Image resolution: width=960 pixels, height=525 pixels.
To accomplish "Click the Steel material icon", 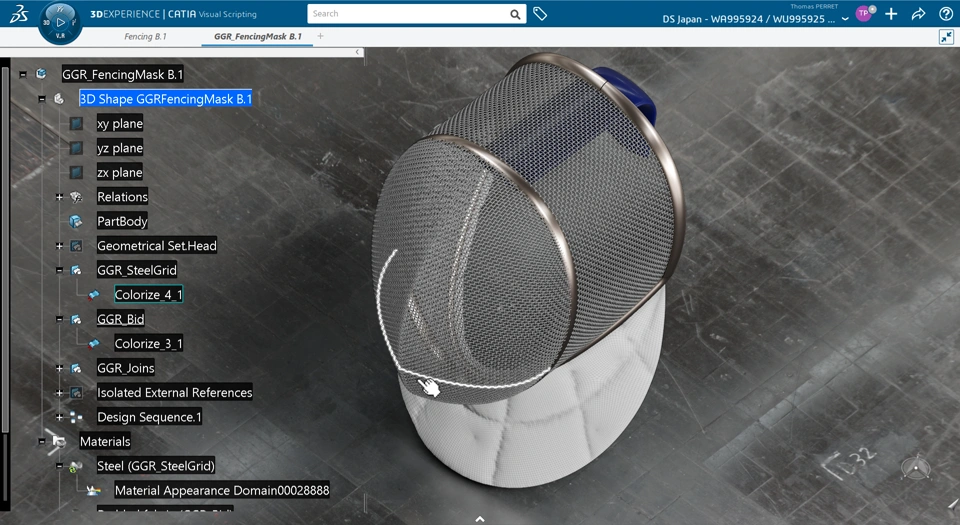I will pos(75,466).
